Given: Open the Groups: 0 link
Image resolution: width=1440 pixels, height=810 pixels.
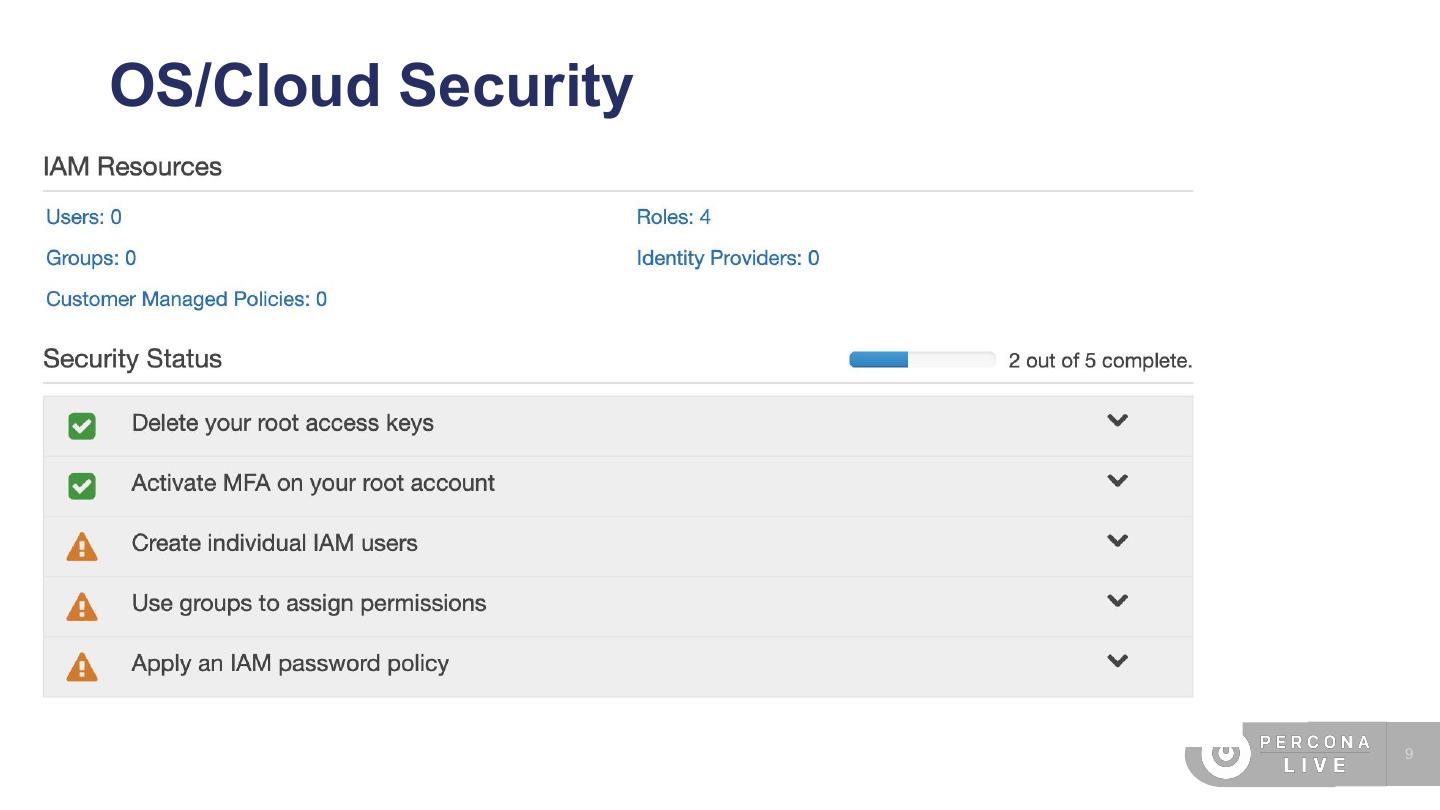Looking at the screenshot, I should coord(91,258).
